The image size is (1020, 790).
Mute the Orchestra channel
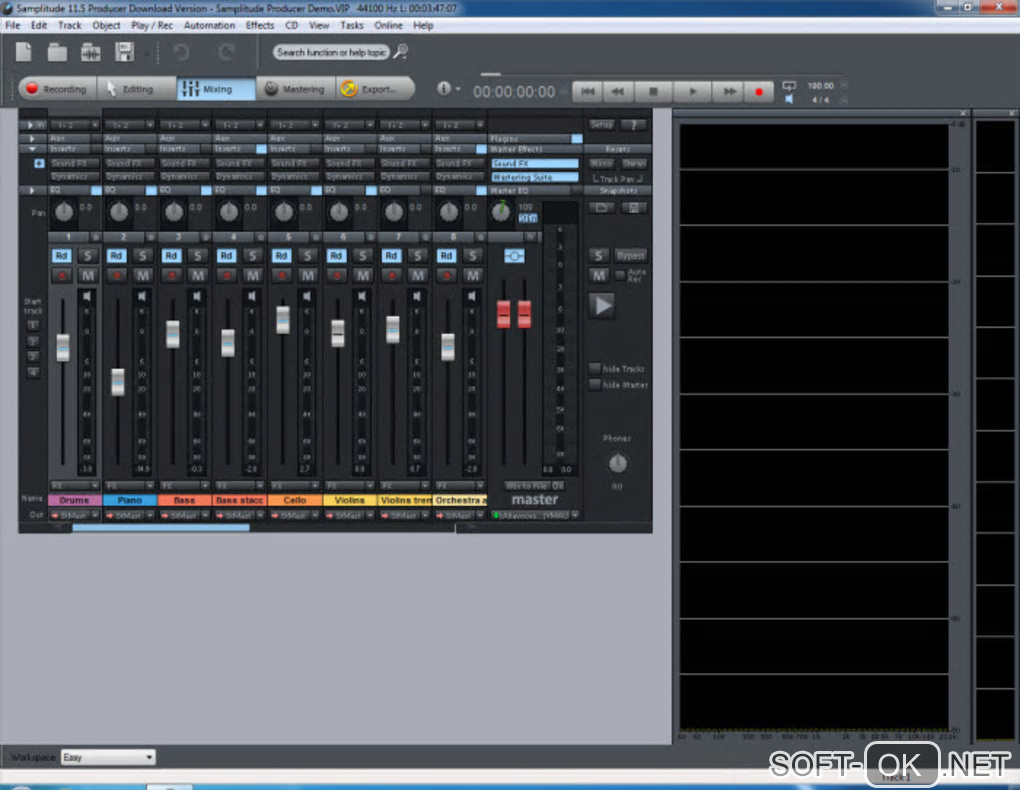point(472,275)
